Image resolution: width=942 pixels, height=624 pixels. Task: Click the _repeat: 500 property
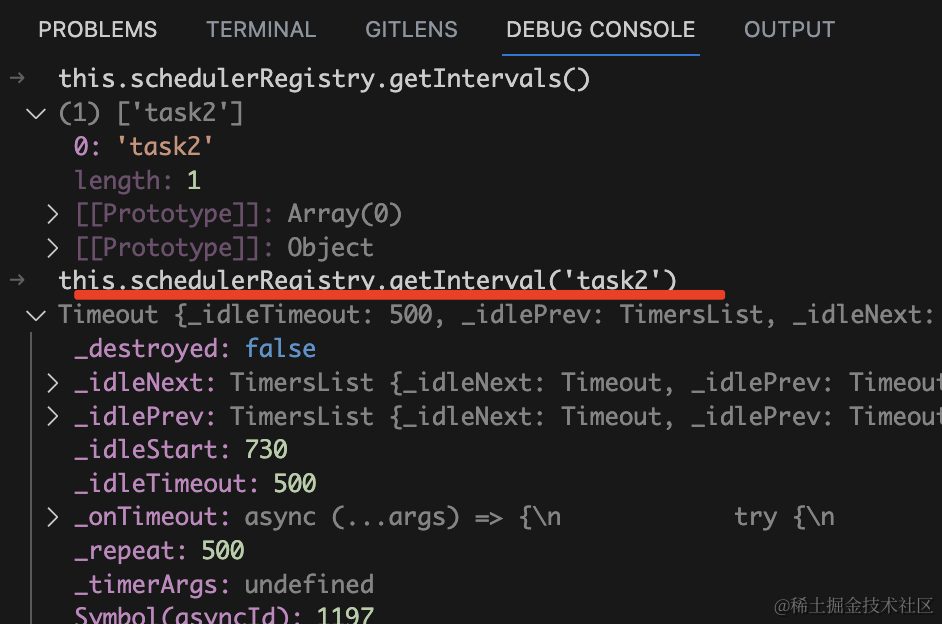(x=159, y=551)
